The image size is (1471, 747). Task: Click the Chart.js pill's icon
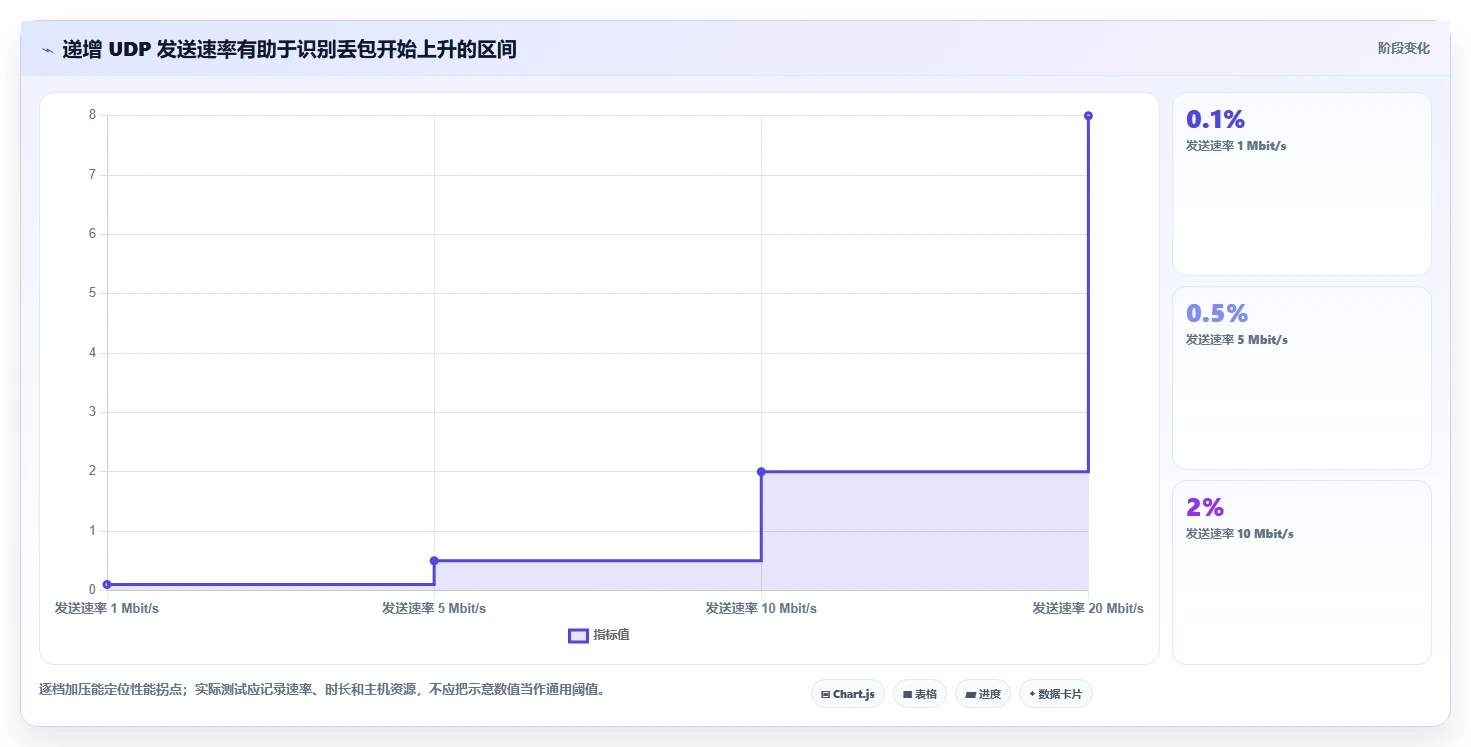click(x=825, y=694)
